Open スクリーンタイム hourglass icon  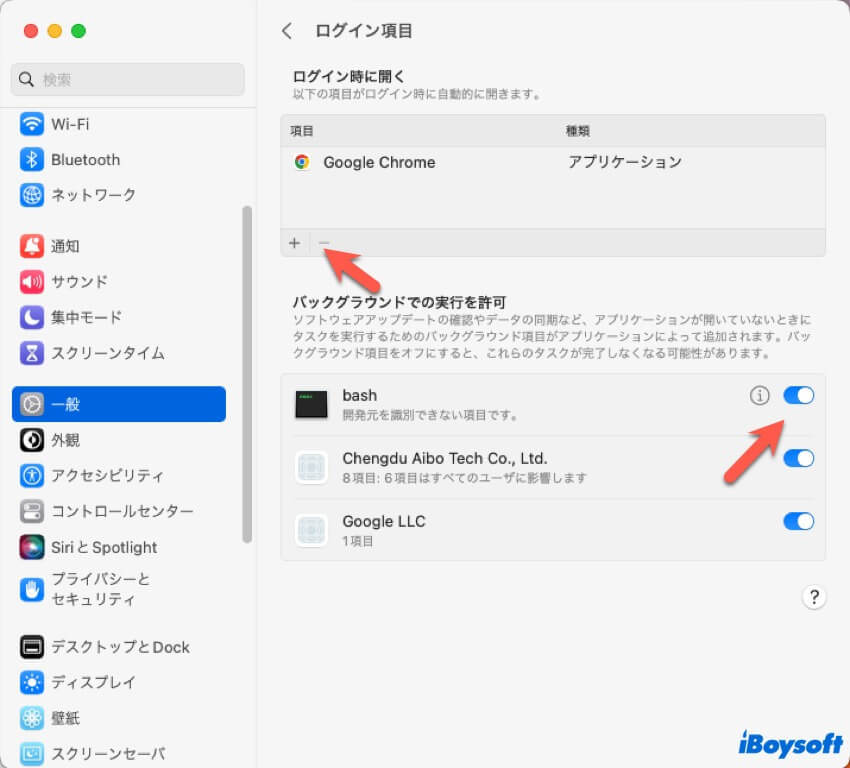pos(31,353)
